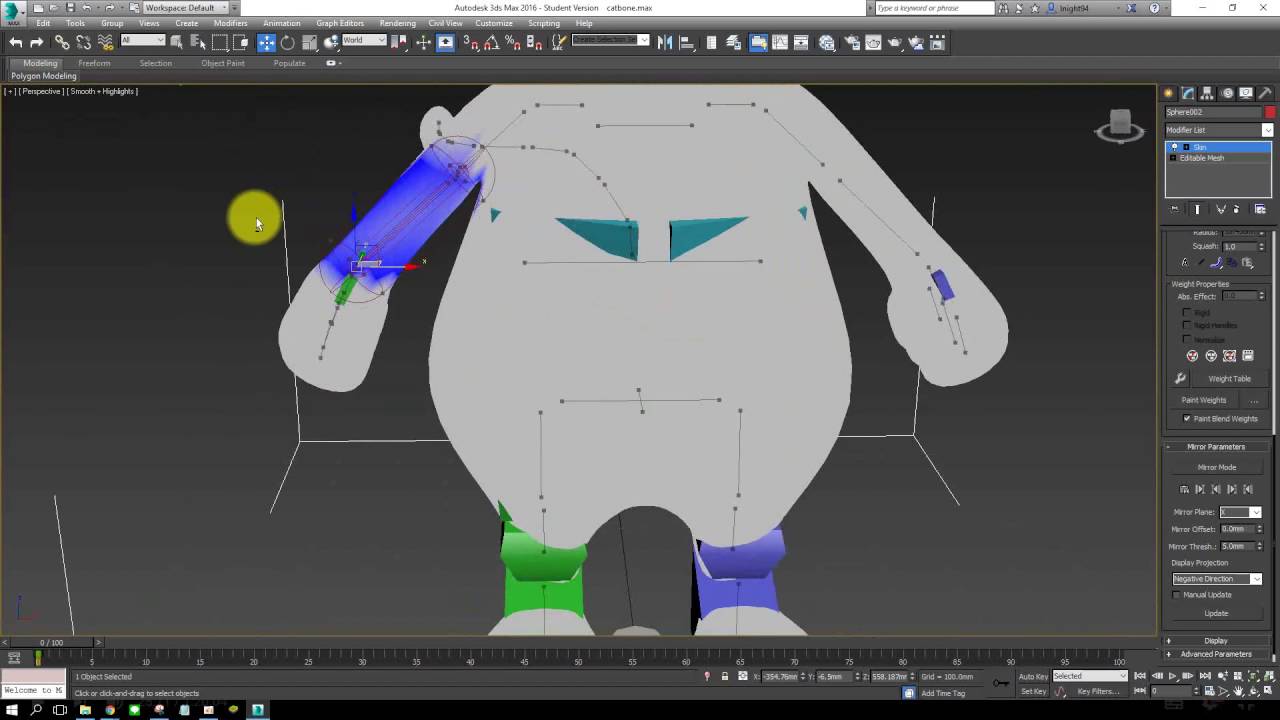Toggle the Normalize checkbox
This screenshot has height=720, width=1280.
pos(1187,339)
